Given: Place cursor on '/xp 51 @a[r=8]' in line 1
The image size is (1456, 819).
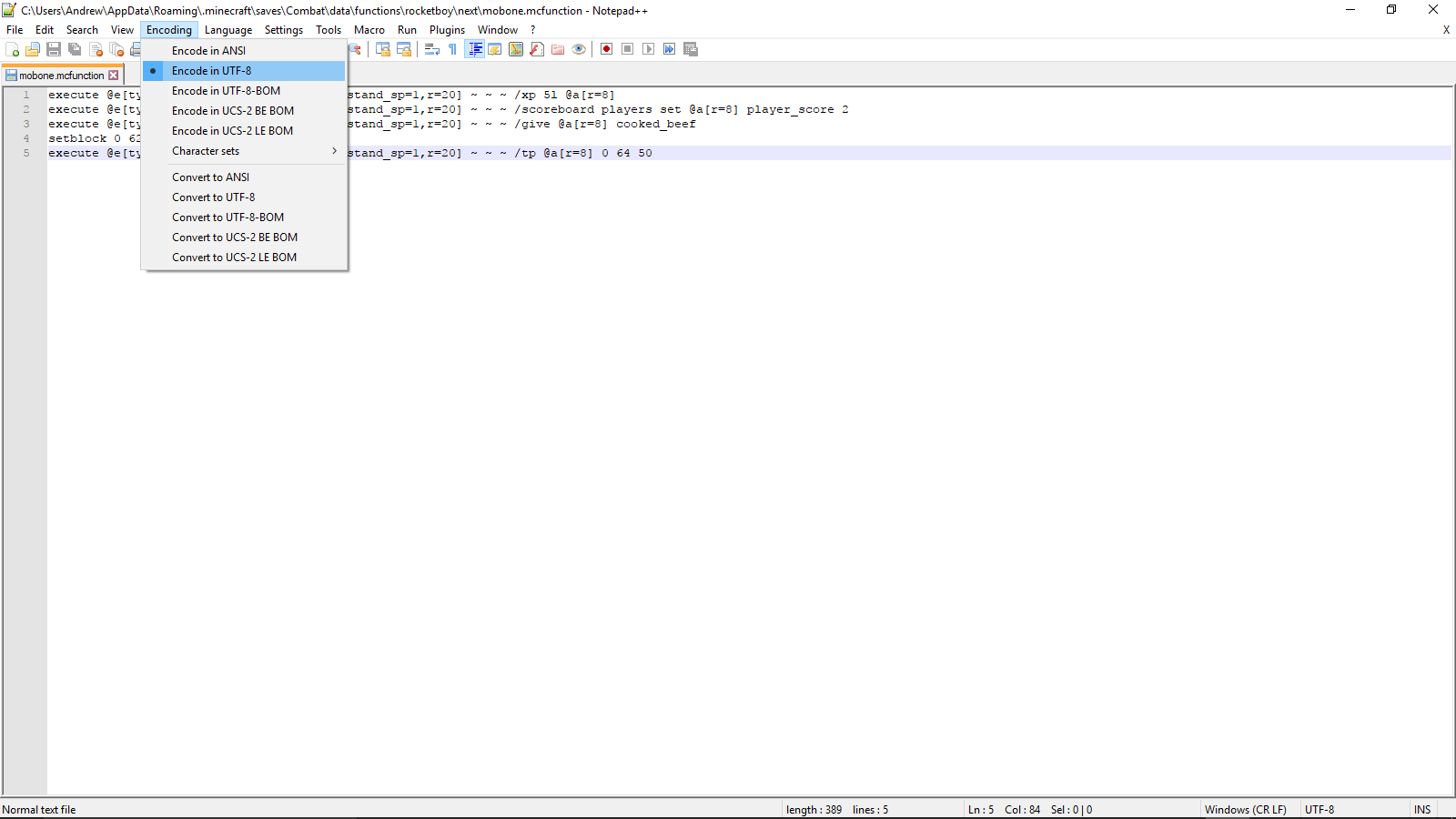Looking at the screenshot, I should pyautogui.click(x=564, y=95).
